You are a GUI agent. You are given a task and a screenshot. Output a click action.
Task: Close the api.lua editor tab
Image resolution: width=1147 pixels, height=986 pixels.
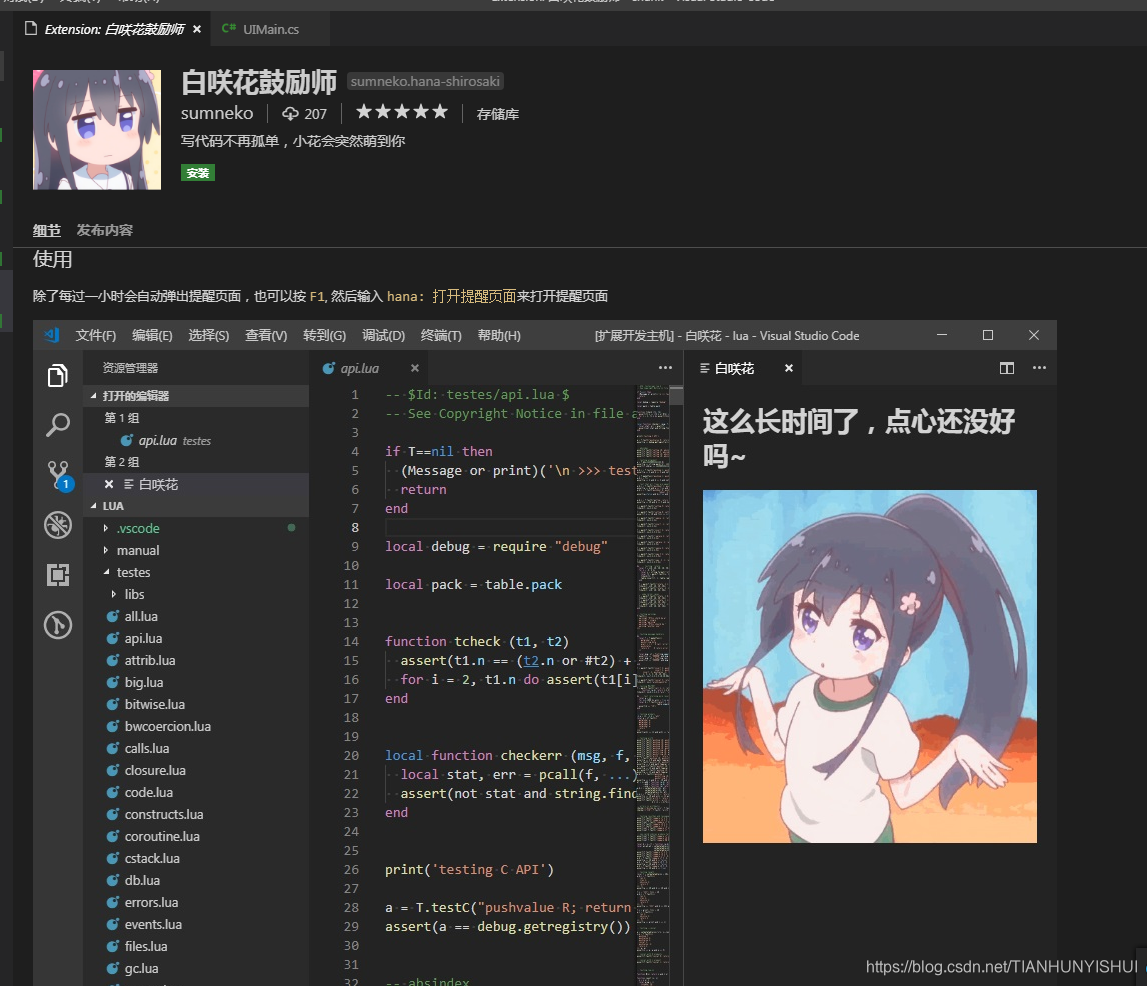(x=415, y=368)
